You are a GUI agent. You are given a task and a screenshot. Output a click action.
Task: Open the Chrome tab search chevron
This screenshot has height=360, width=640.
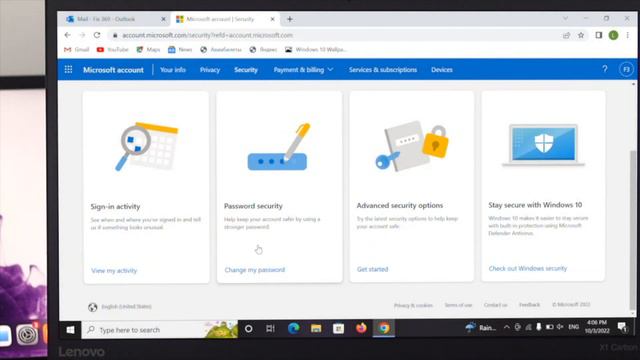coord(565,18)
